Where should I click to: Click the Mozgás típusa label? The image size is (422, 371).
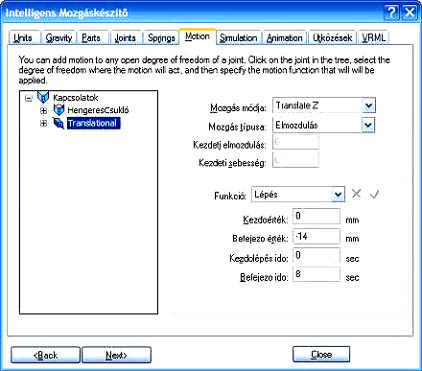click(237, 127)
